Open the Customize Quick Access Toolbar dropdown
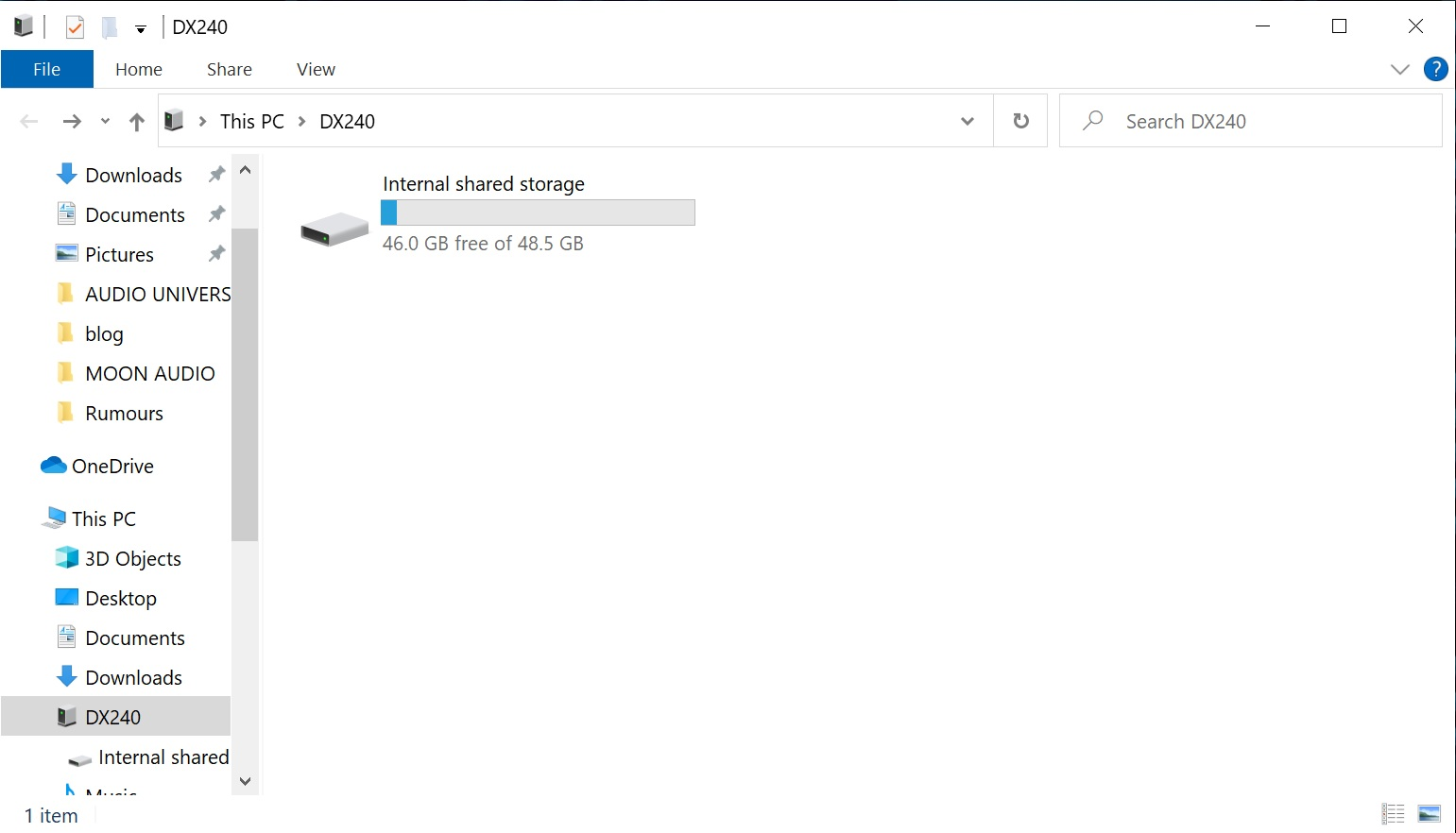1456x833 pixels. [141, 29]
